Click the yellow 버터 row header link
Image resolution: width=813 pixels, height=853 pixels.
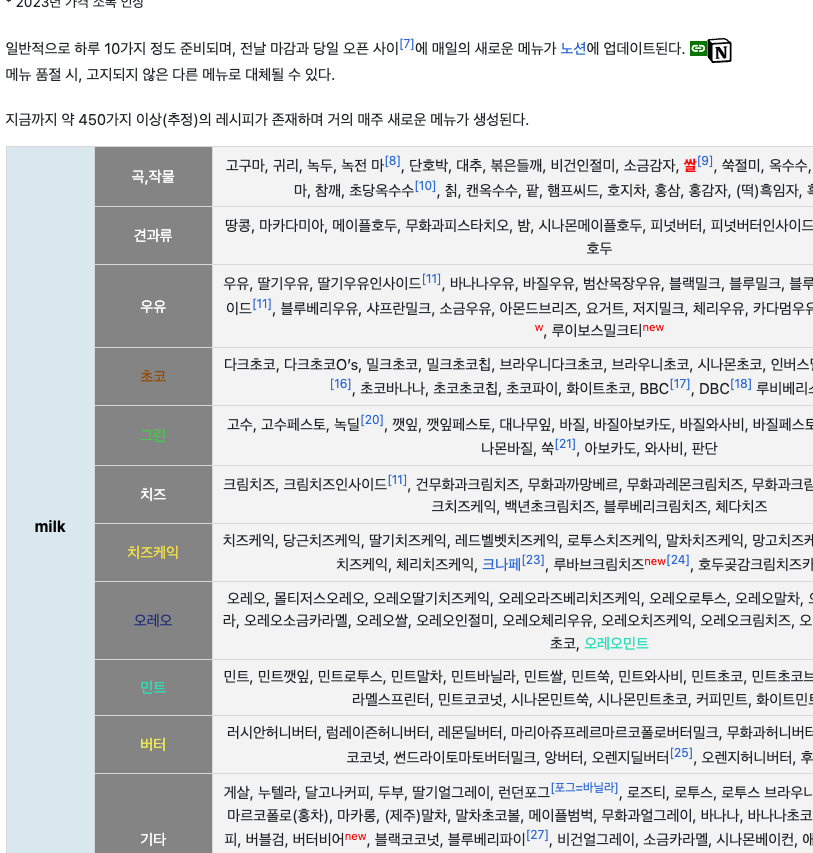point(153,743)
